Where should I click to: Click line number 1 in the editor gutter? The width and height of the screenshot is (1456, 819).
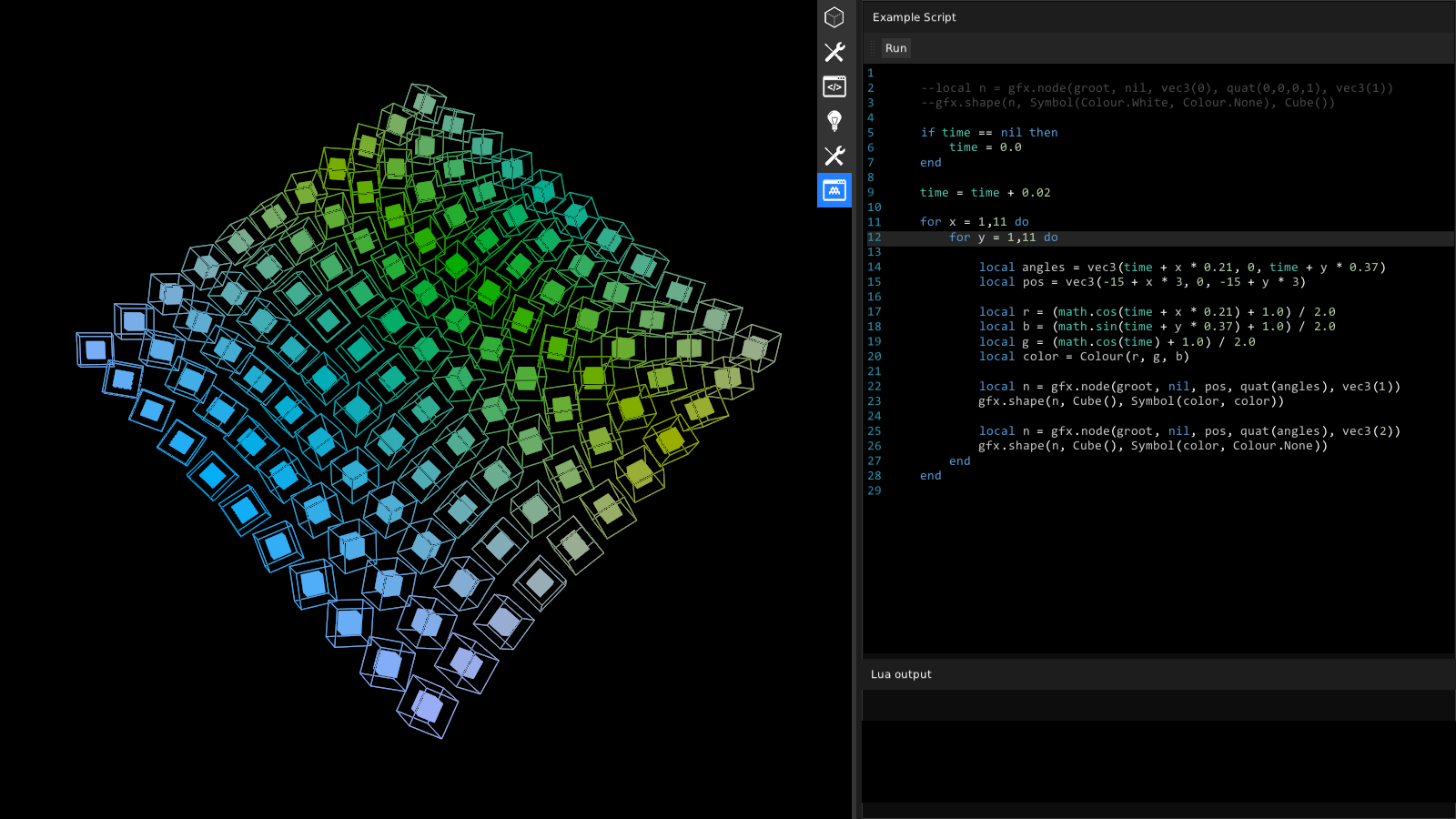(x=871, y=73)
